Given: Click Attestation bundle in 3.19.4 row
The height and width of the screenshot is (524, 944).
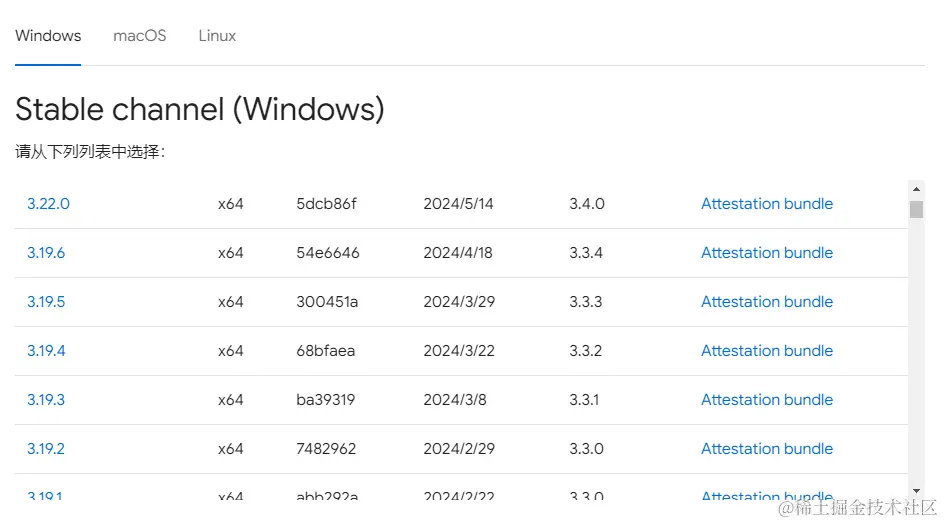Looking at the screenshot, I should 766,351.
